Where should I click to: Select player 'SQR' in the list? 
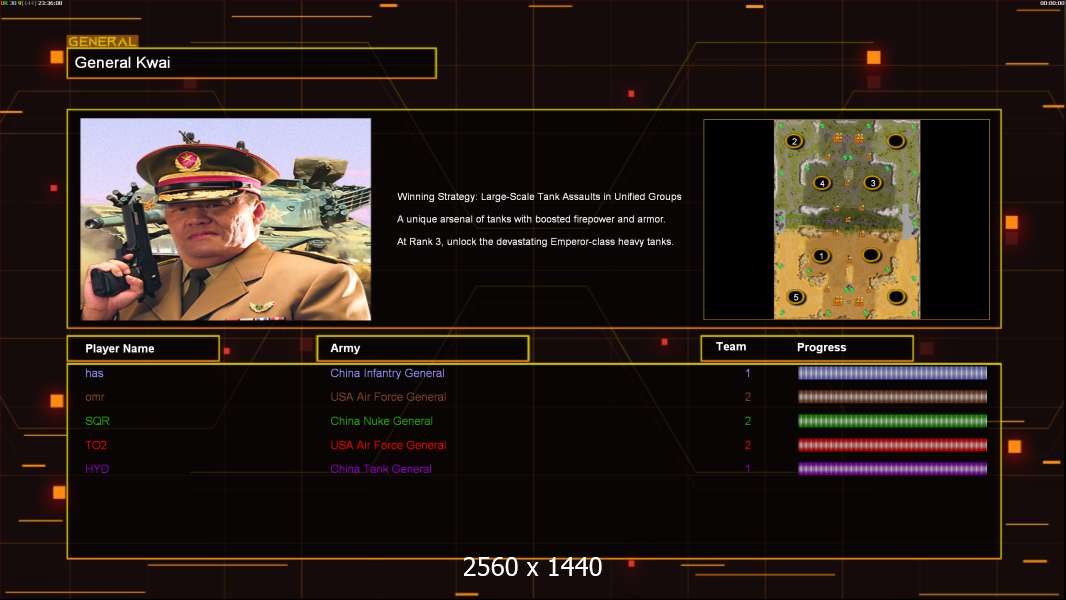click(x=97, y=421)
